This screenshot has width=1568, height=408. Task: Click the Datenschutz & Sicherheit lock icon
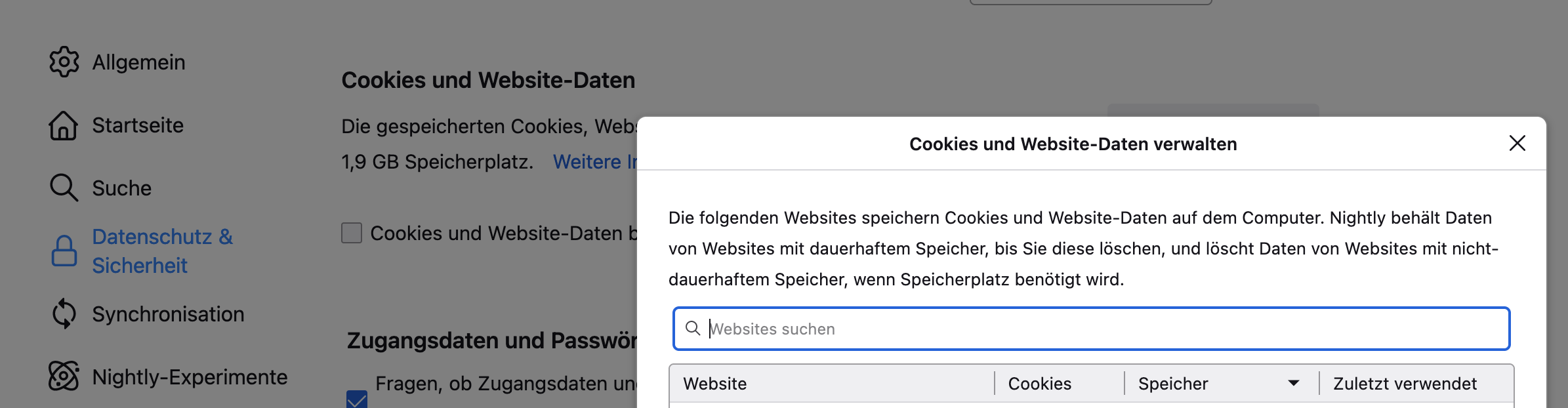[x=64, y=251]
